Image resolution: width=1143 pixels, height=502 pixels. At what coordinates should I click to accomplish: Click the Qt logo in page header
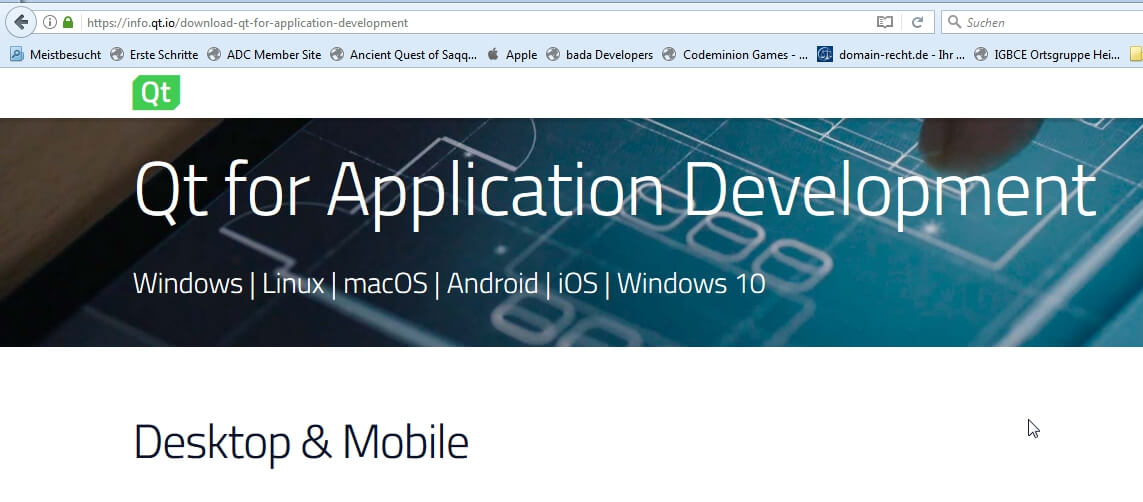click(156, 93)
